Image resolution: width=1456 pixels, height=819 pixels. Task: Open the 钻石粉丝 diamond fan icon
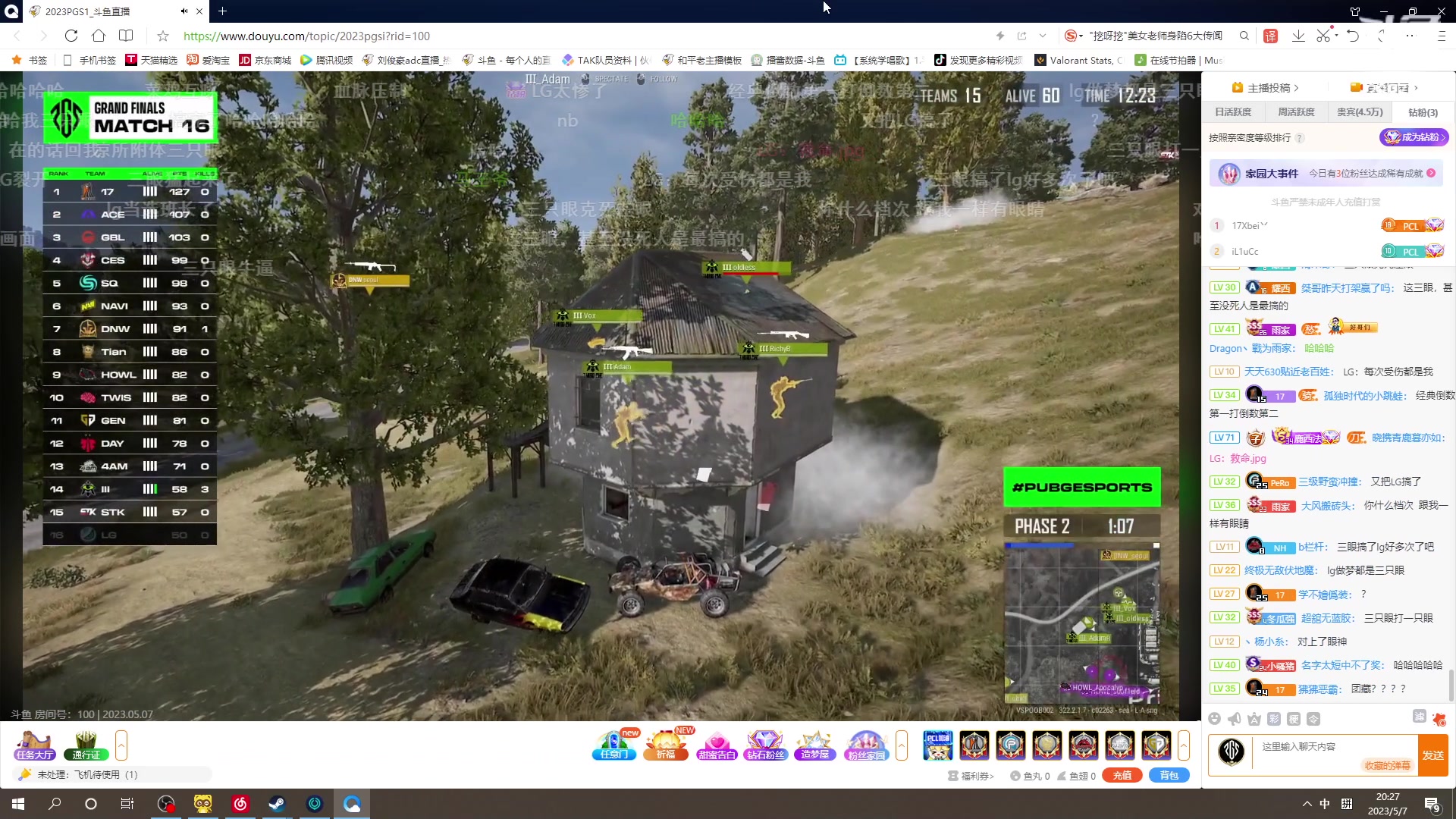pyautogui.click(x=765, y=745)
